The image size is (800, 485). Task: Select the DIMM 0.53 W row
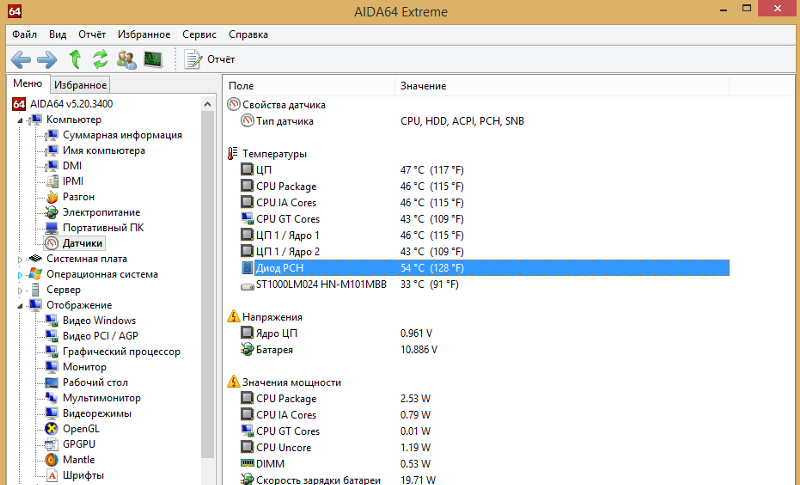(x=477, y=464)
